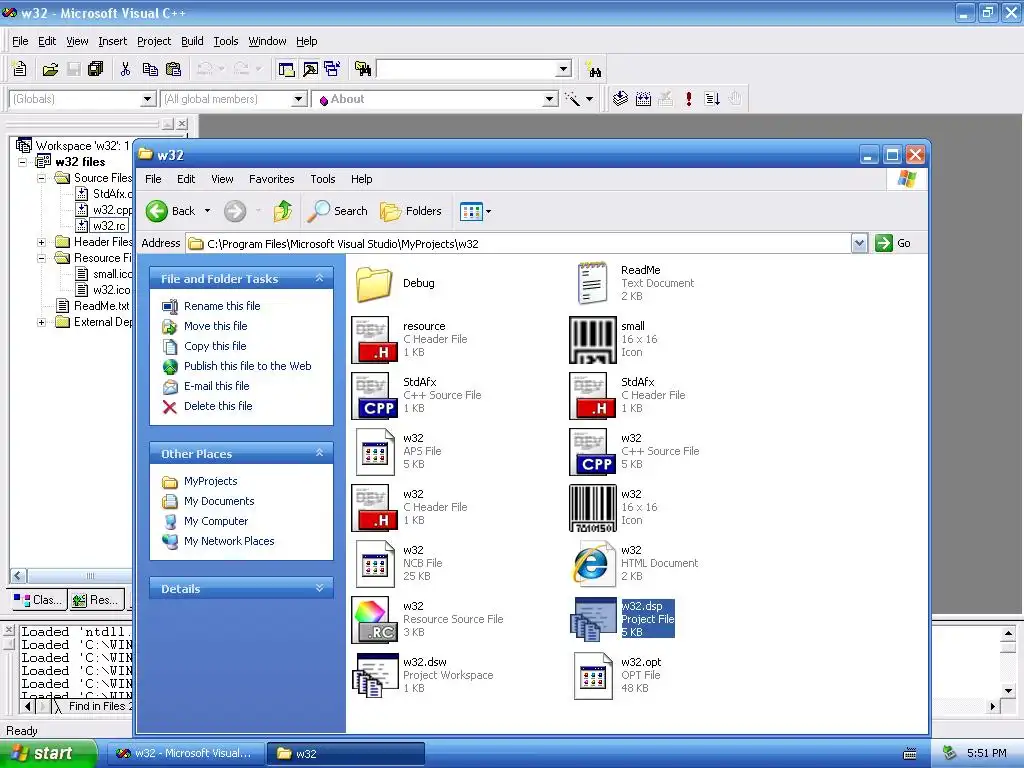
Task: Select the w32 HTML Document icon
Action: pos(592,564)
